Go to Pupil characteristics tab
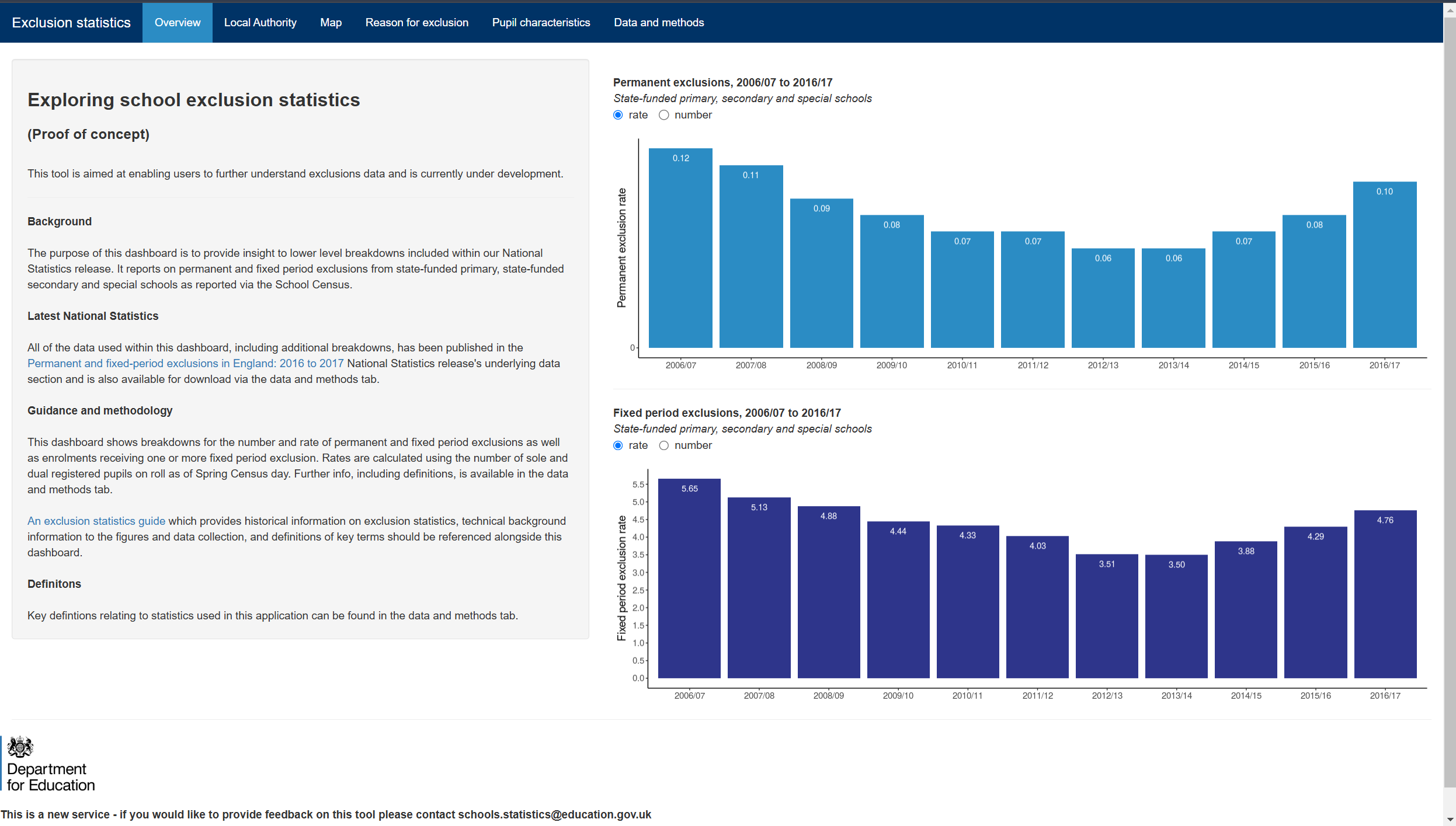The width and height of the screenshot is (1456, 826). tap(541, 23)
